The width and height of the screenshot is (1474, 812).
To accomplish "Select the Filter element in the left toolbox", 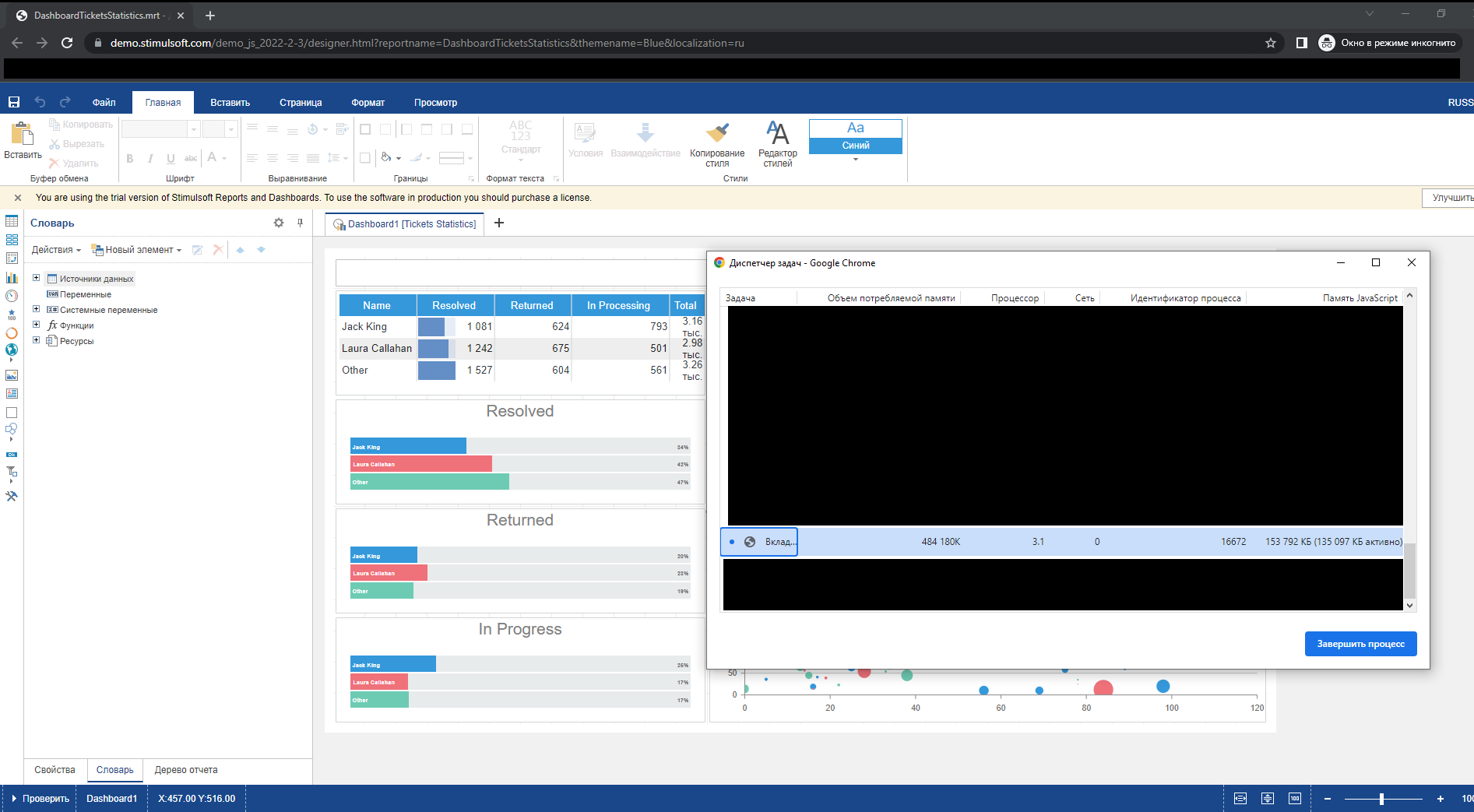I will [12, 472].
